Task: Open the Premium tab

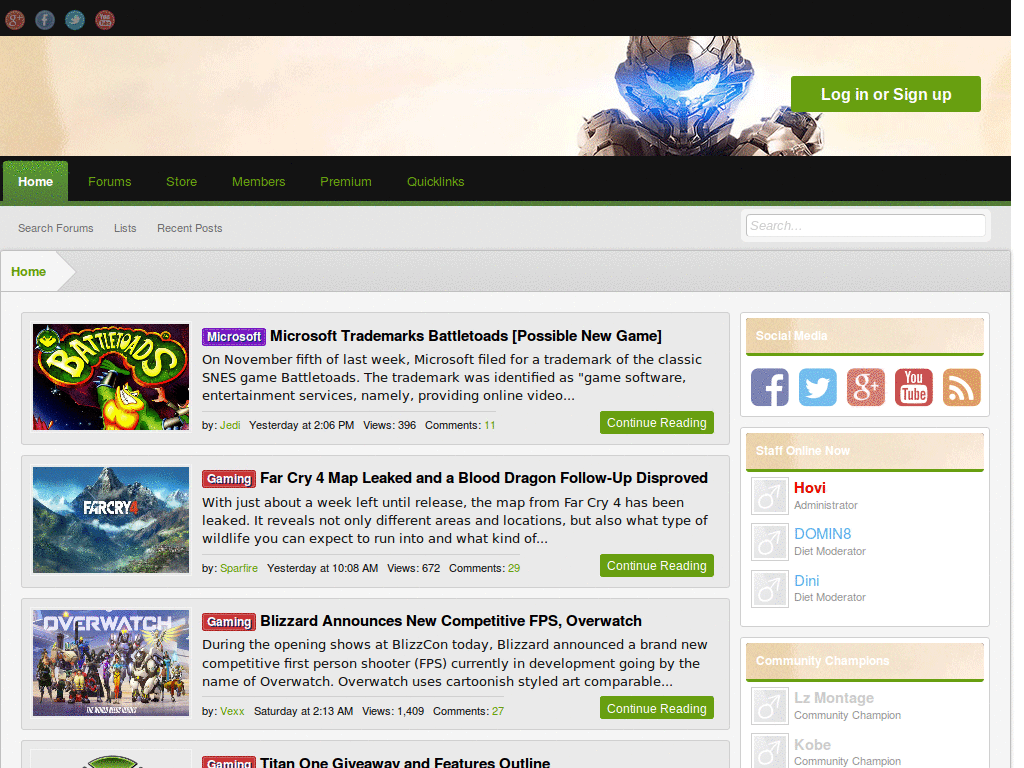Action: (x=346, y=182)
